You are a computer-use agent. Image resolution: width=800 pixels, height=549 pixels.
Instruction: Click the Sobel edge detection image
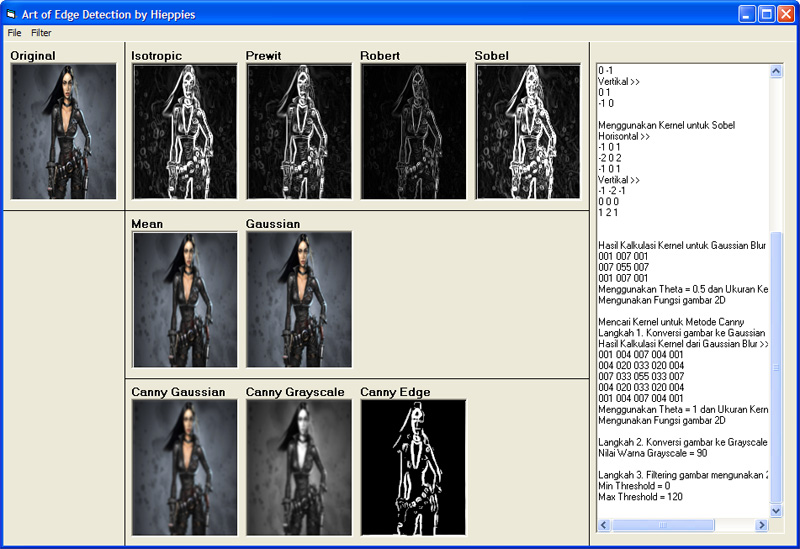pos(528,131)
